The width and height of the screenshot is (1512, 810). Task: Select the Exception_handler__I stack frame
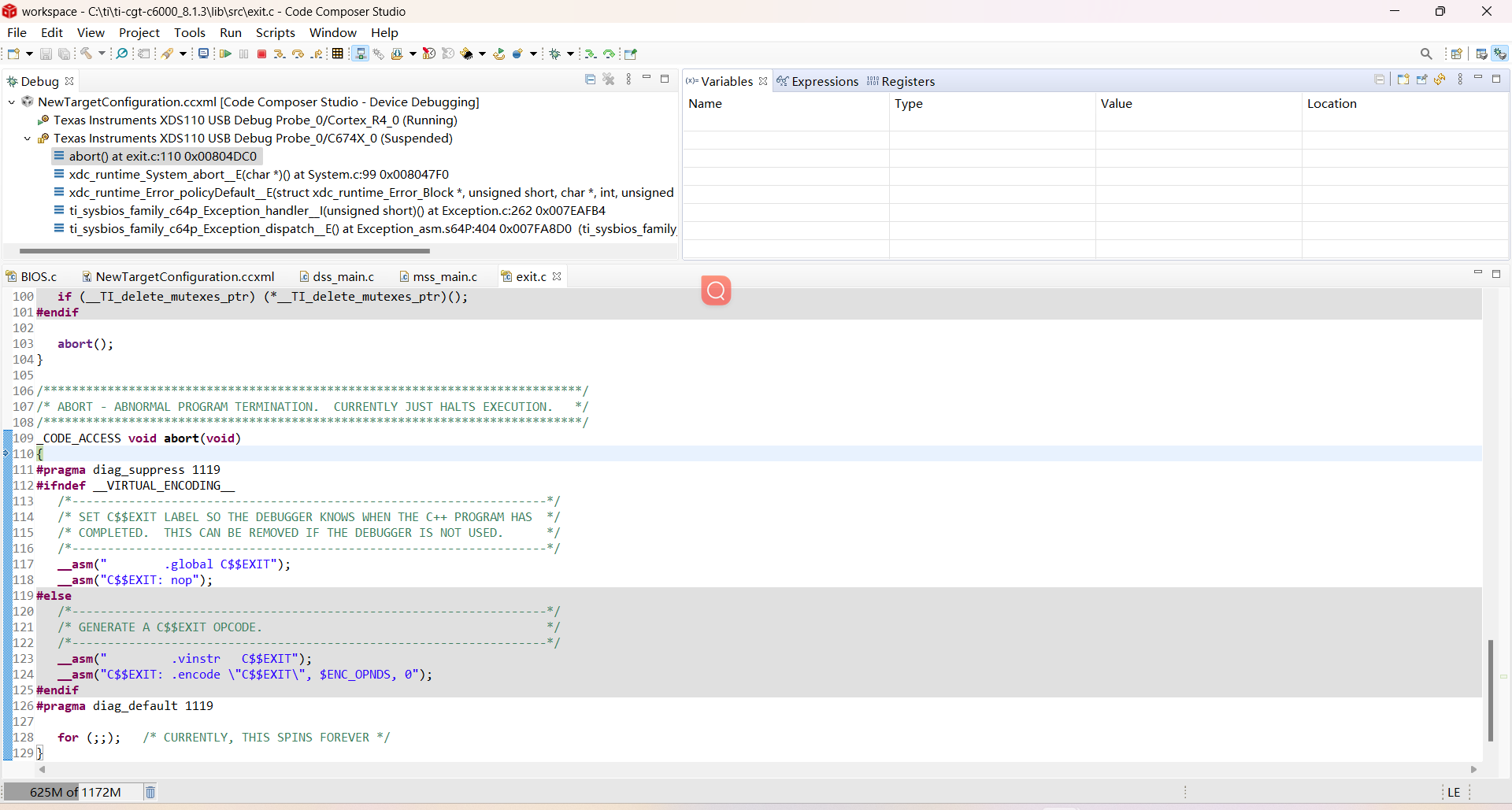(x=329, y=211)
